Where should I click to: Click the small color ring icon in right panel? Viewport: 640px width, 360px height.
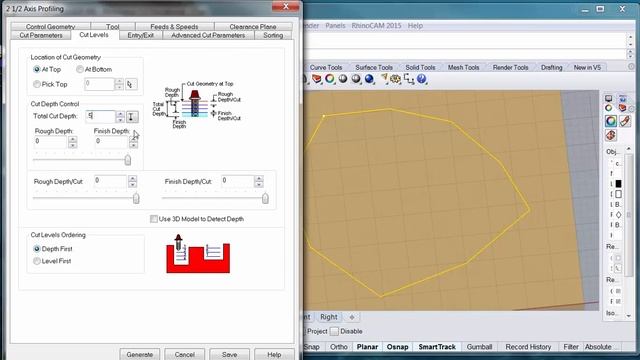(609, 108)
